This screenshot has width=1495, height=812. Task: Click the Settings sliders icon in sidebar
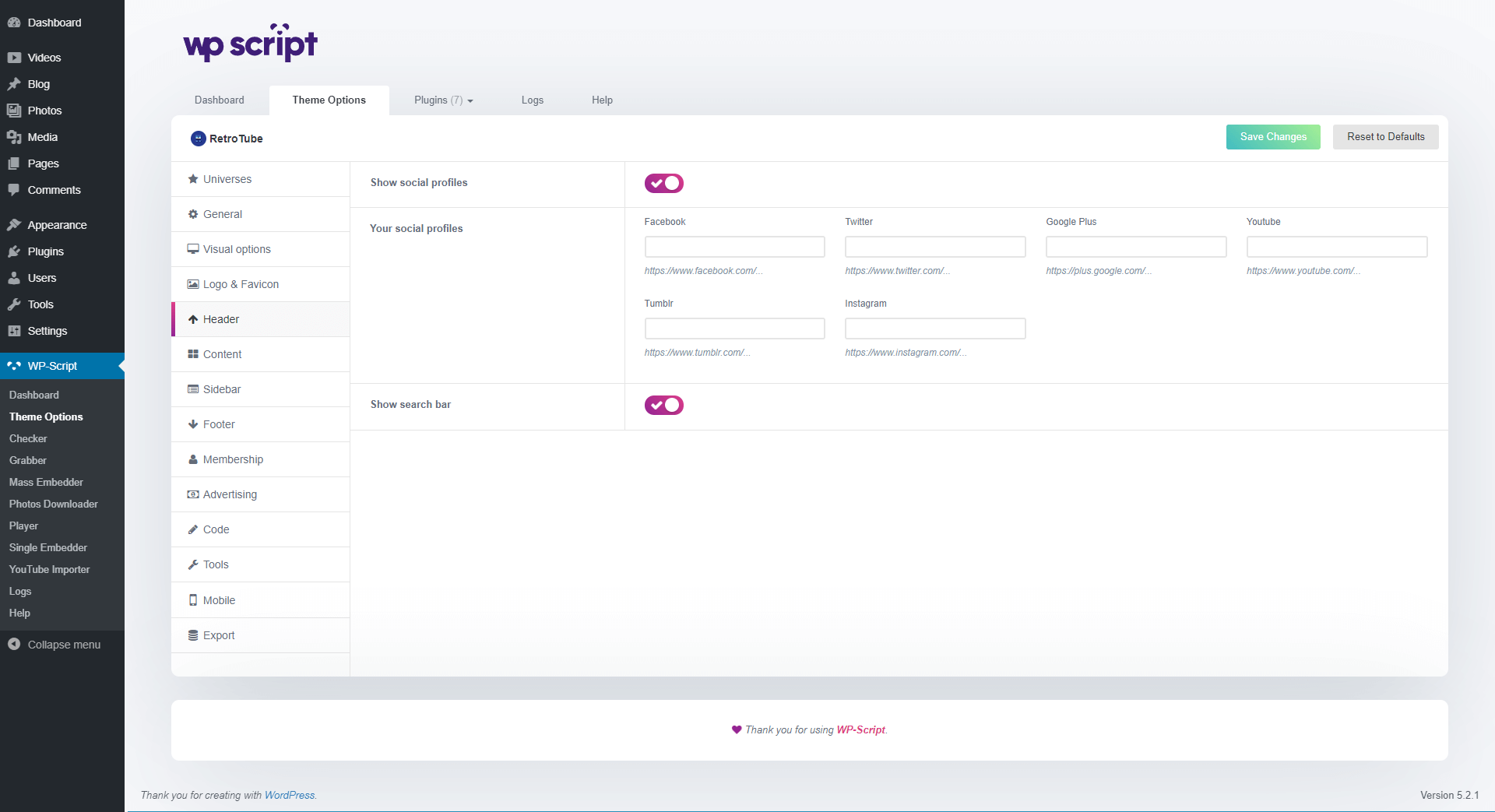(x=14, y=331)
